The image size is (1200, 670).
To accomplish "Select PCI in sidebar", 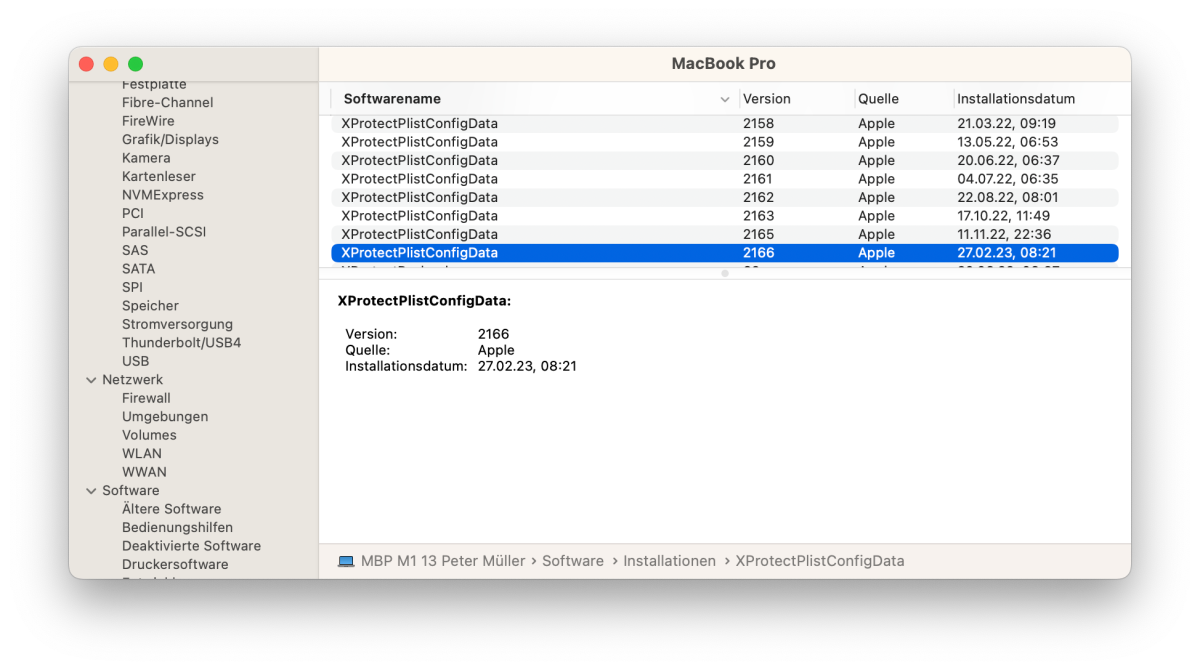I will [133, 213].
